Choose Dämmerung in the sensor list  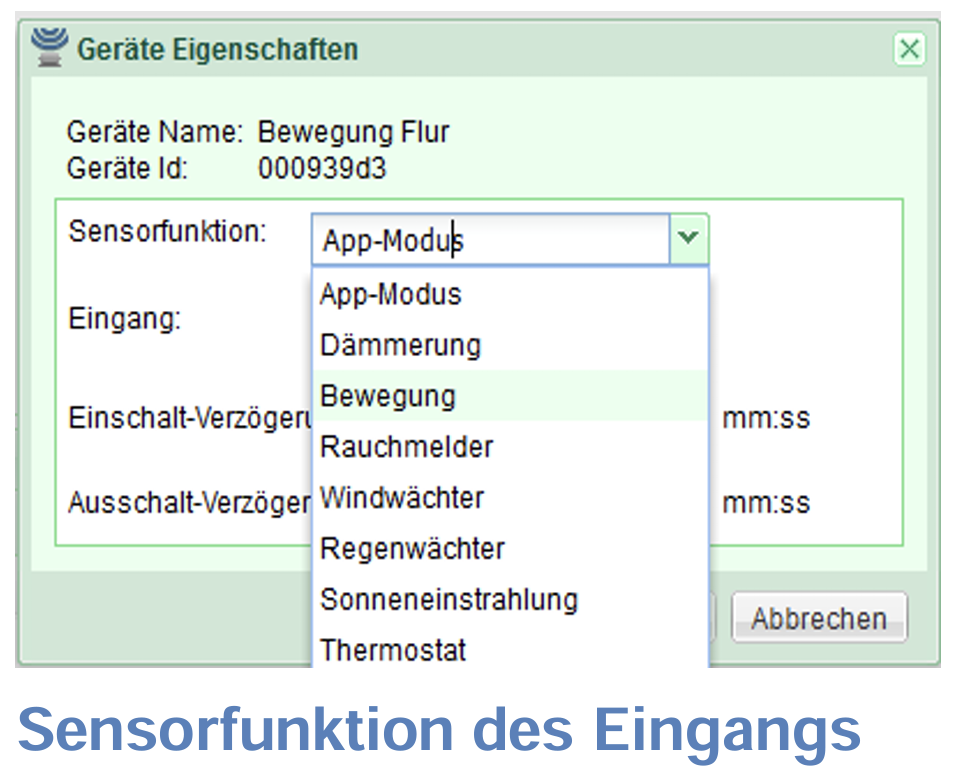(x=400, y=346)
